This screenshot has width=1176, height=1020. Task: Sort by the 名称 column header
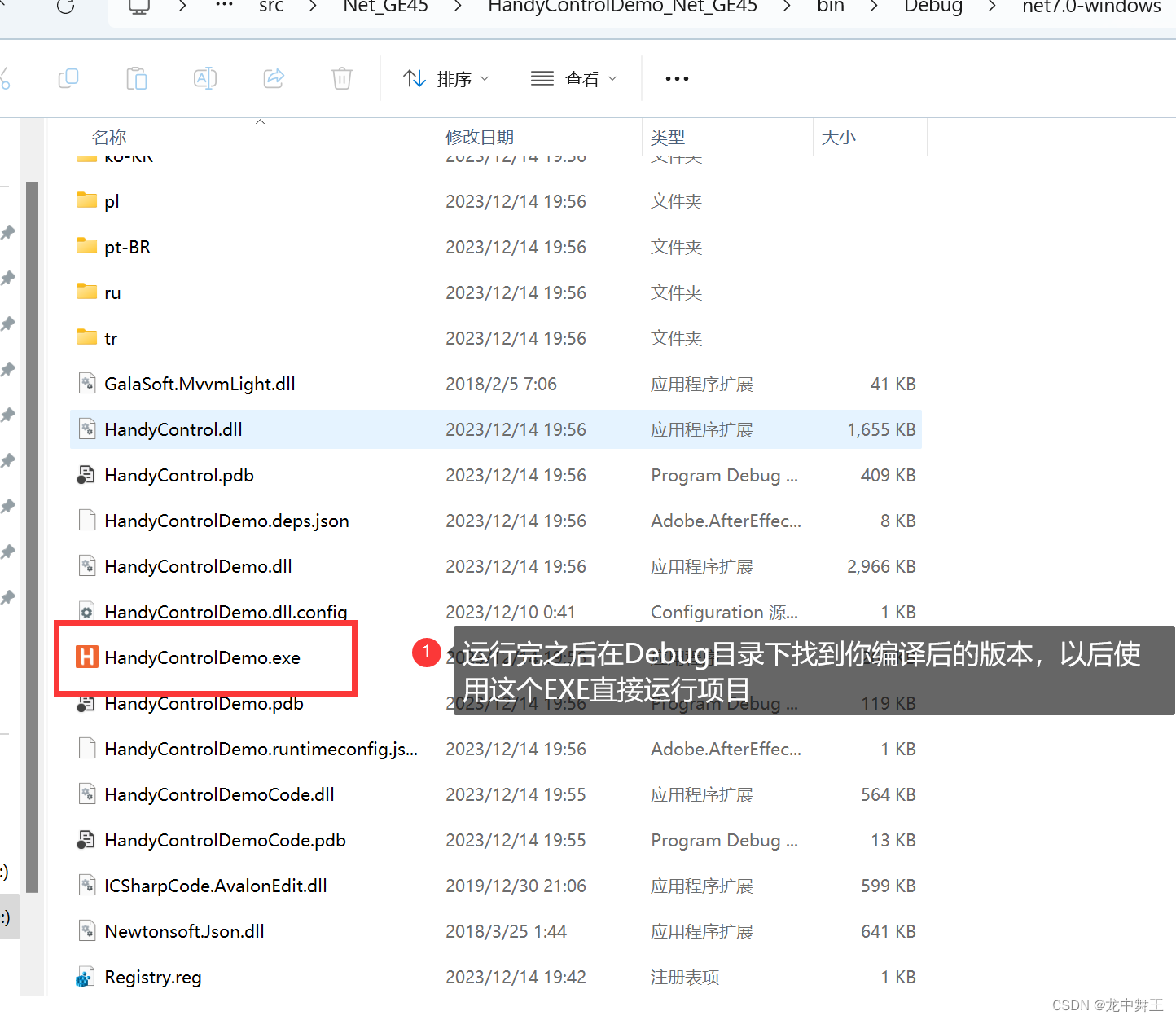click(109, 137)
